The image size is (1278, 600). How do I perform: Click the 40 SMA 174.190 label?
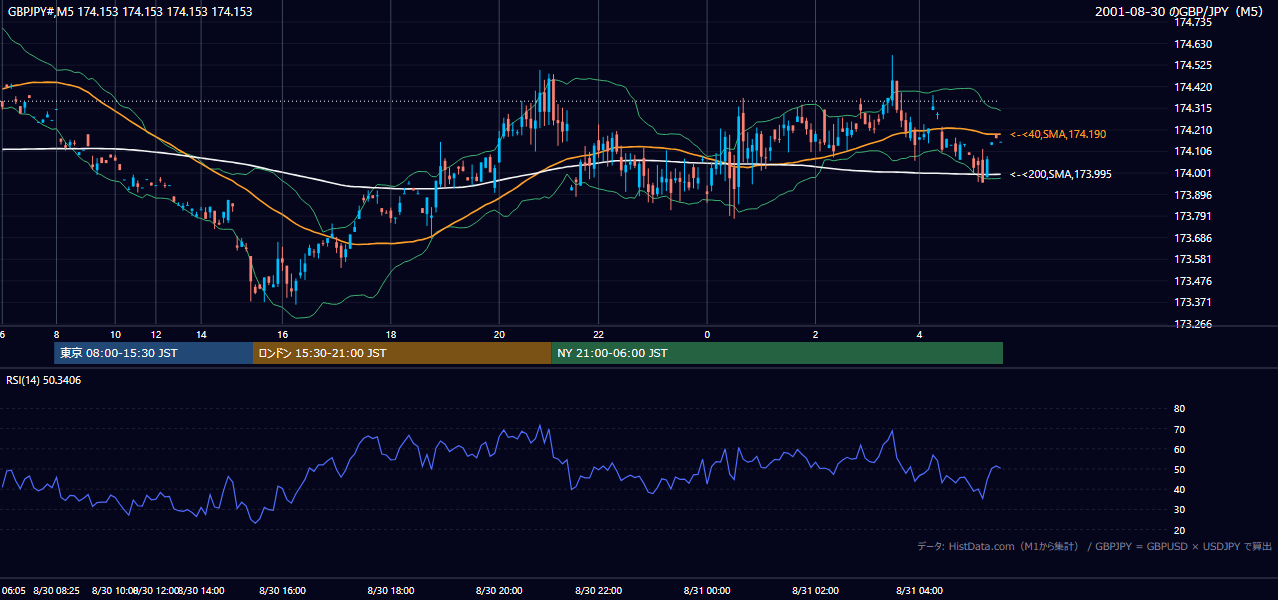1058,134
